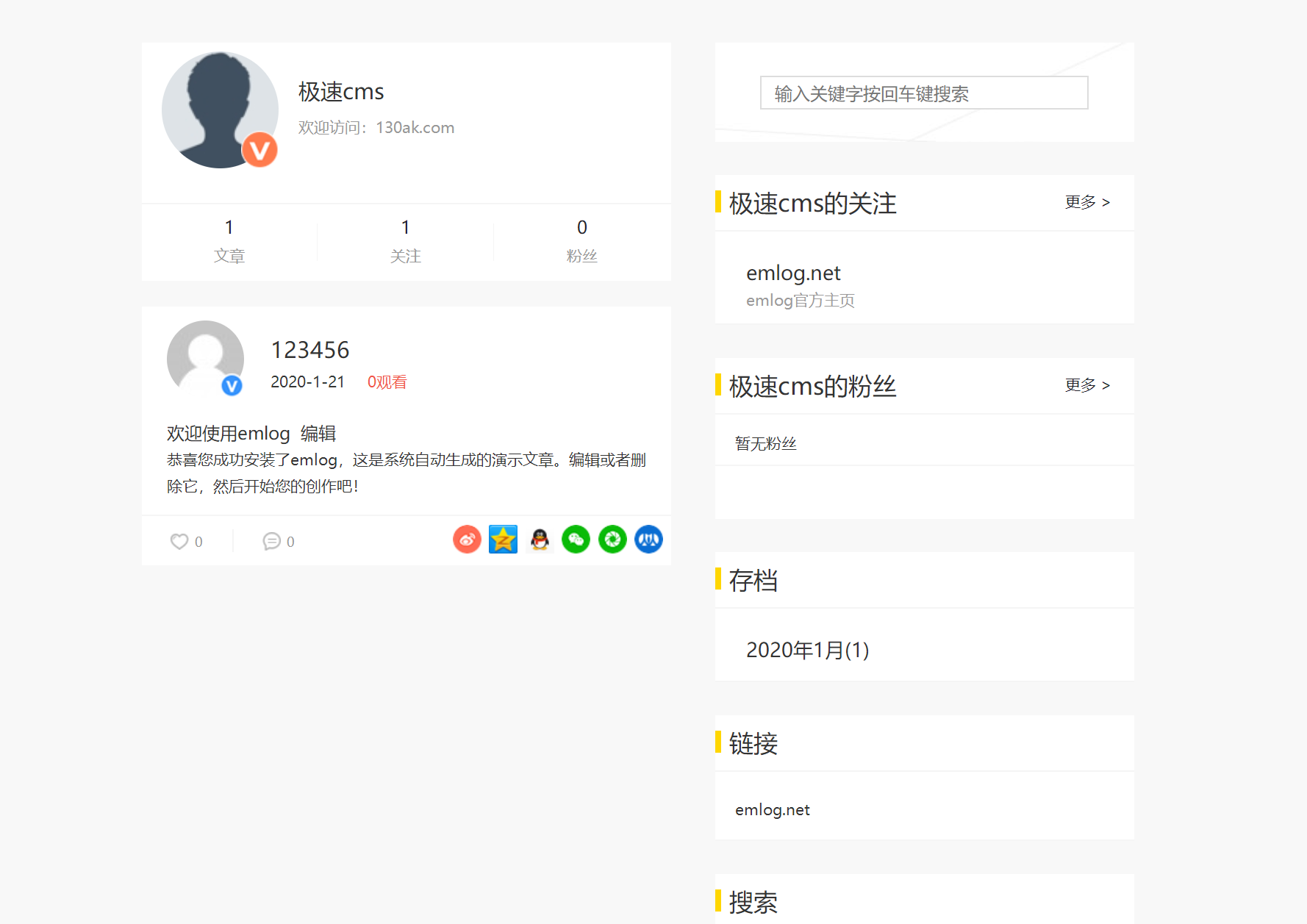The image size is (1307, 924).
Task: Click the 极速cms profile avatar
Action: 220,110
